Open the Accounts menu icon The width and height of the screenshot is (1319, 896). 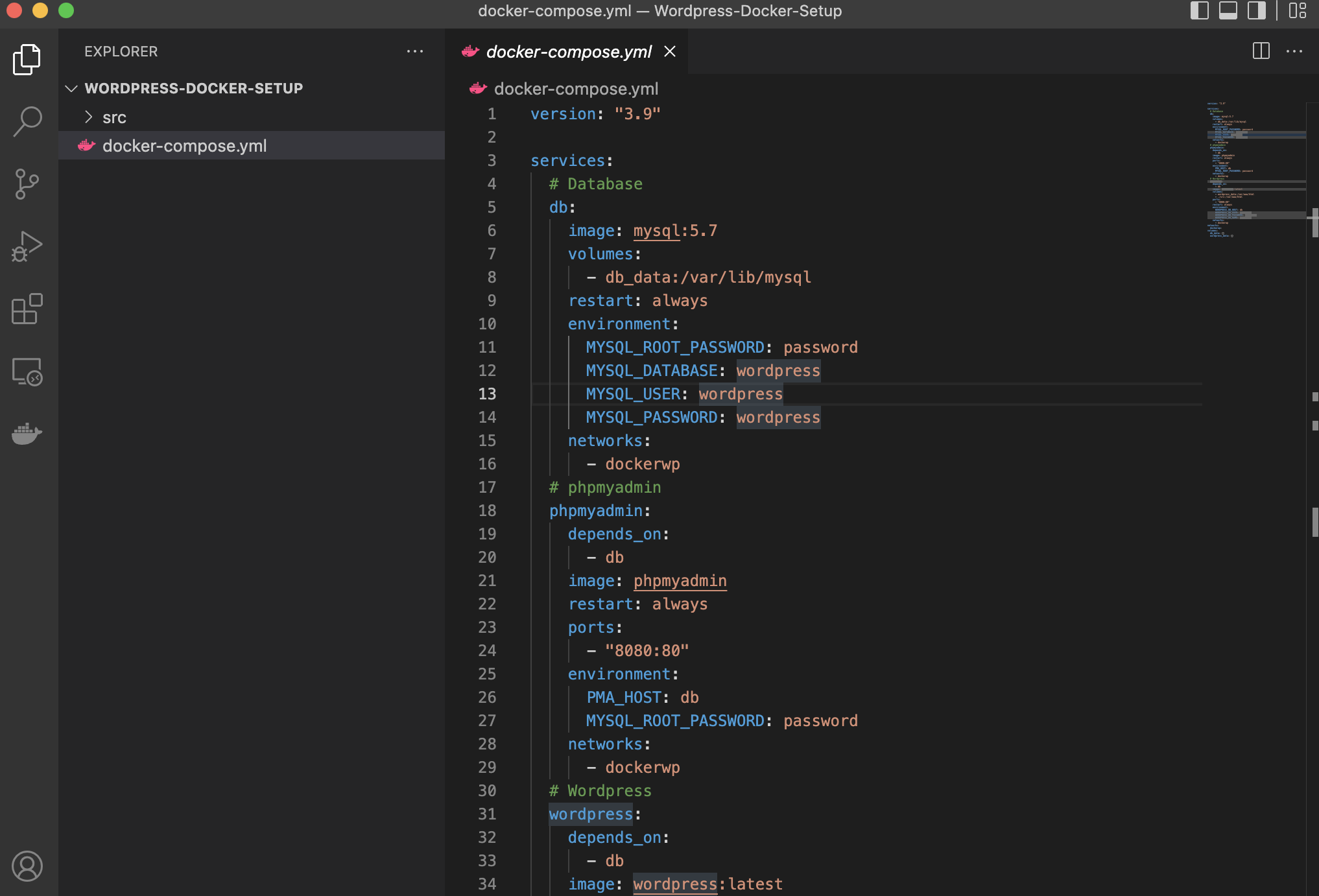tap(27, 866)
